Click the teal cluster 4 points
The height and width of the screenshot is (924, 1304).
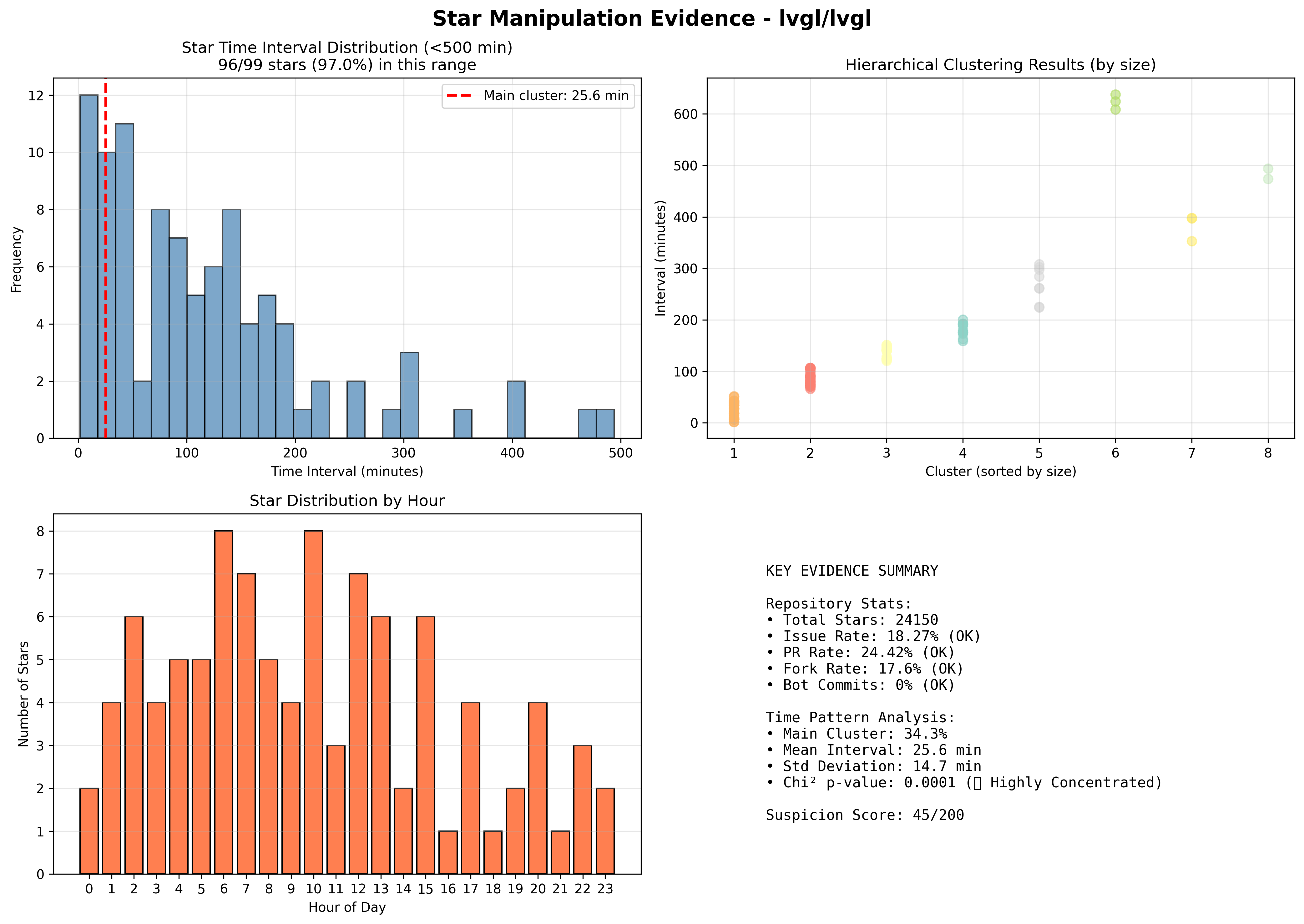pyautogui.click(x=963, y=331)
